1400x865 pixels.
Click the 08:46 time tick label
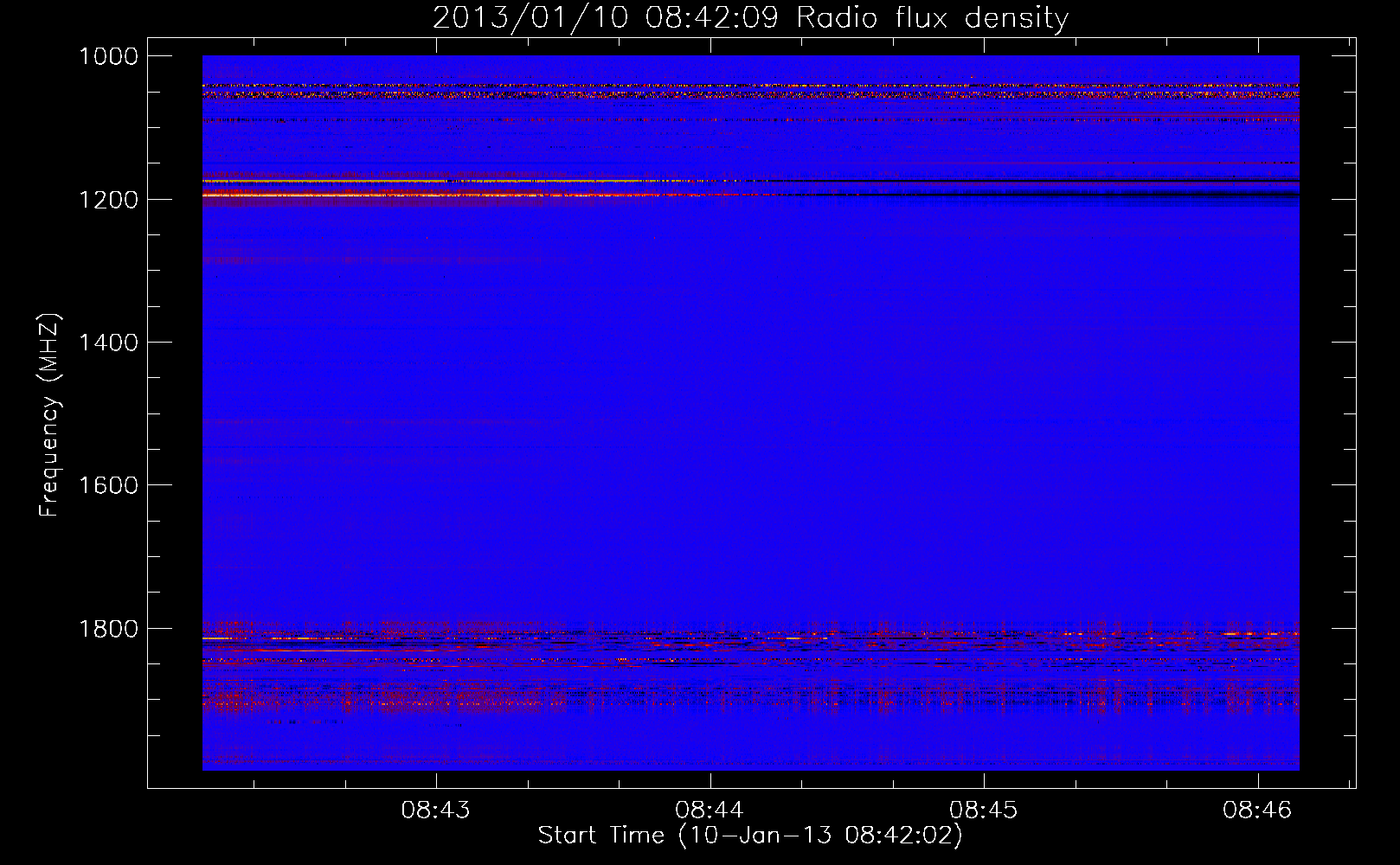(1257, 810)
